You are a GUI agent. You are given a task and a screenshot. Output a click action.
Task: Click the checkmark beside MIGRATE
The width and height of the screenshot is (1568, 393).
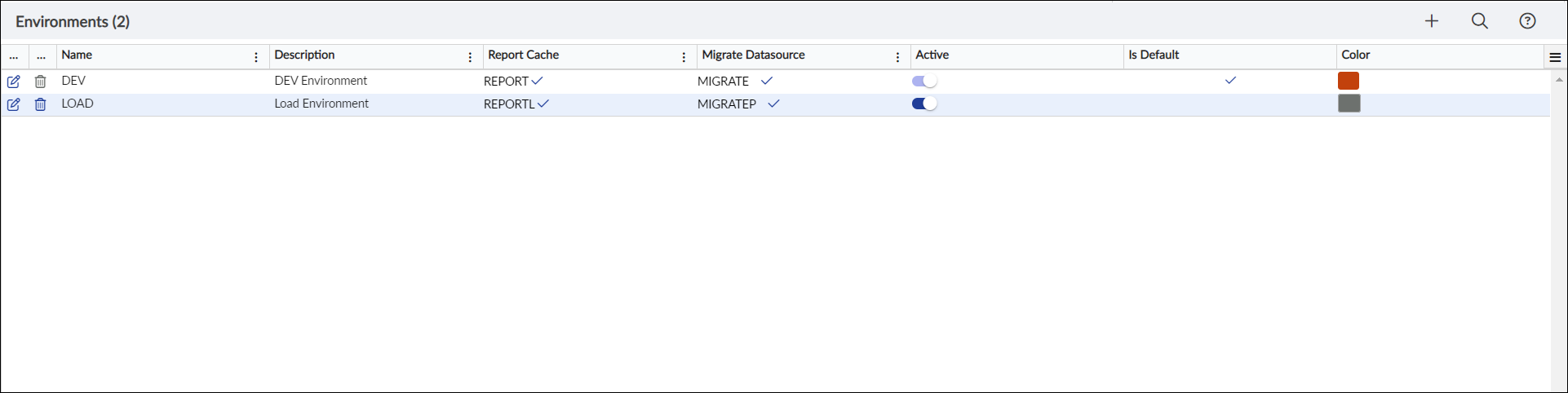tap(767, 81)
